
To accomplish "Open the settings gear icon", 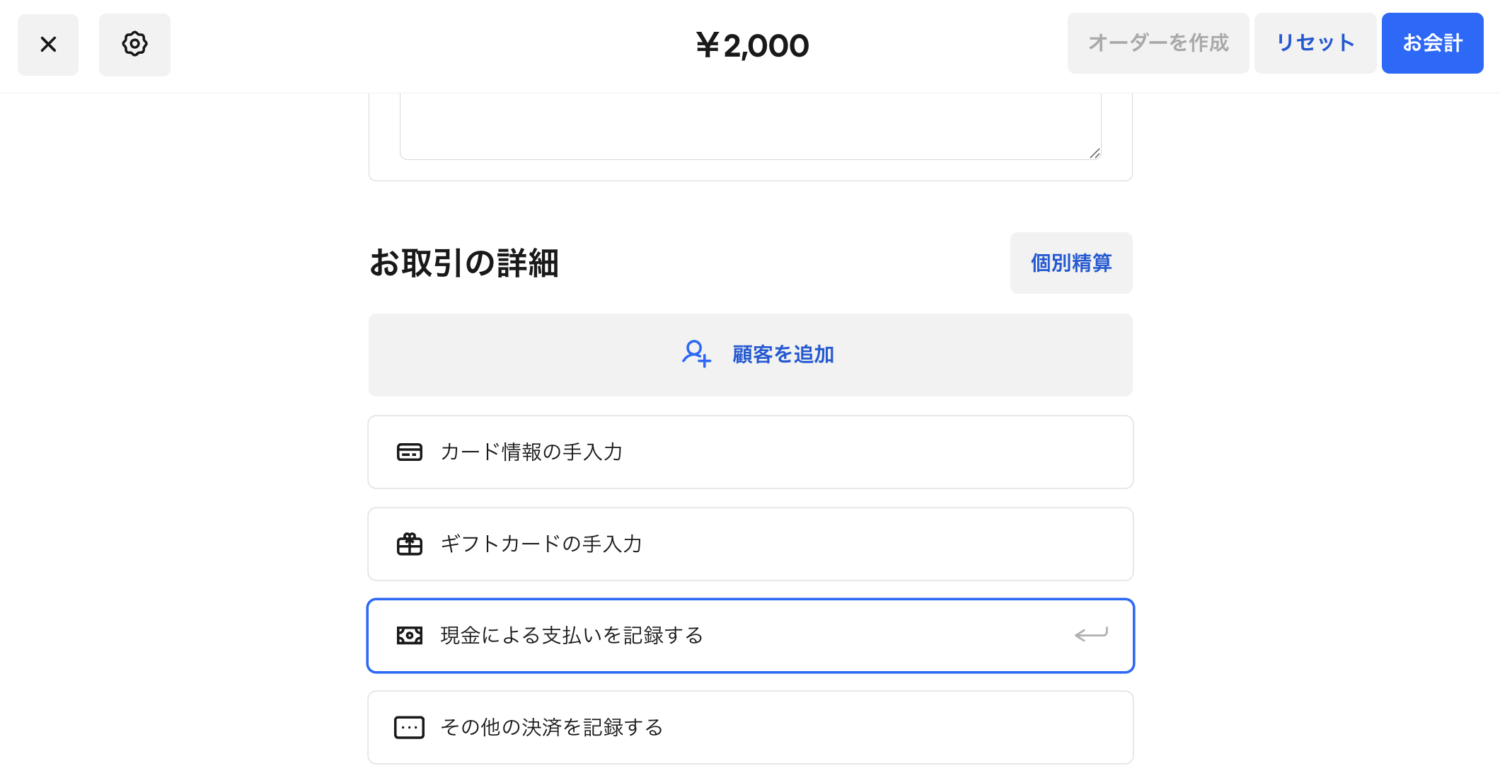I will [x=134, y=44].
